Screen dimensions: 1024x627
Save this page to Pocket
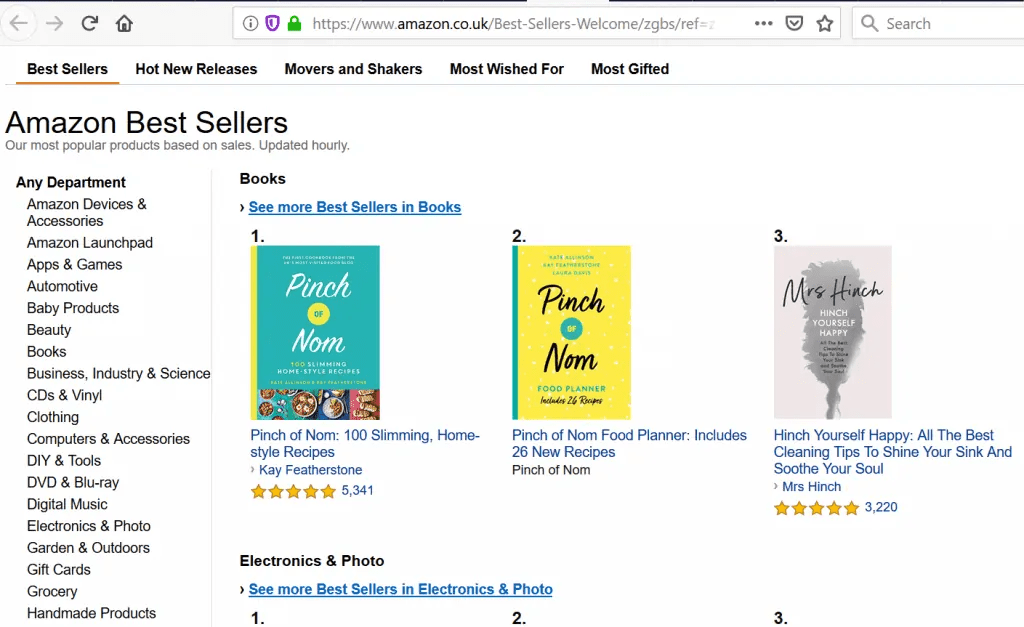tap(793, 22)
